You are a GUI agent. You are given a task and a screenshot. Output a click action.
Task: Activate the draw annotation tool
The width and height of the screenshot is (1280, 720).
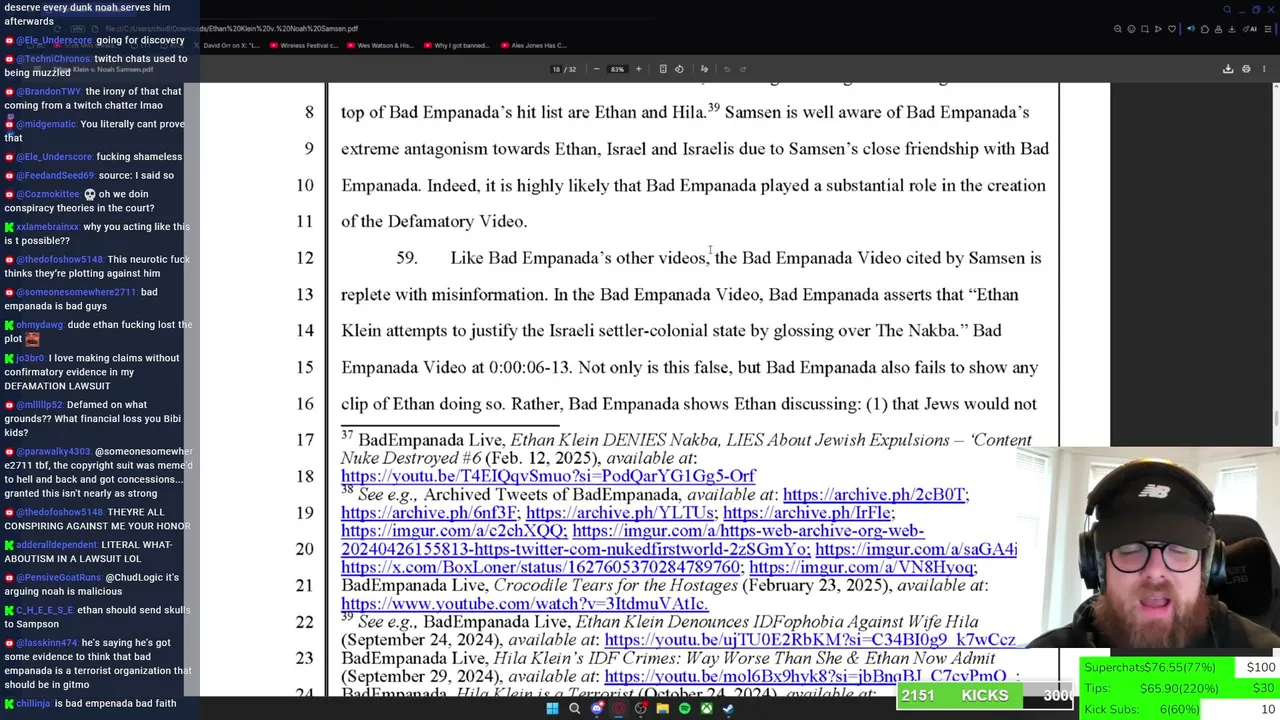pyautogui.click(x=704, y=69)
